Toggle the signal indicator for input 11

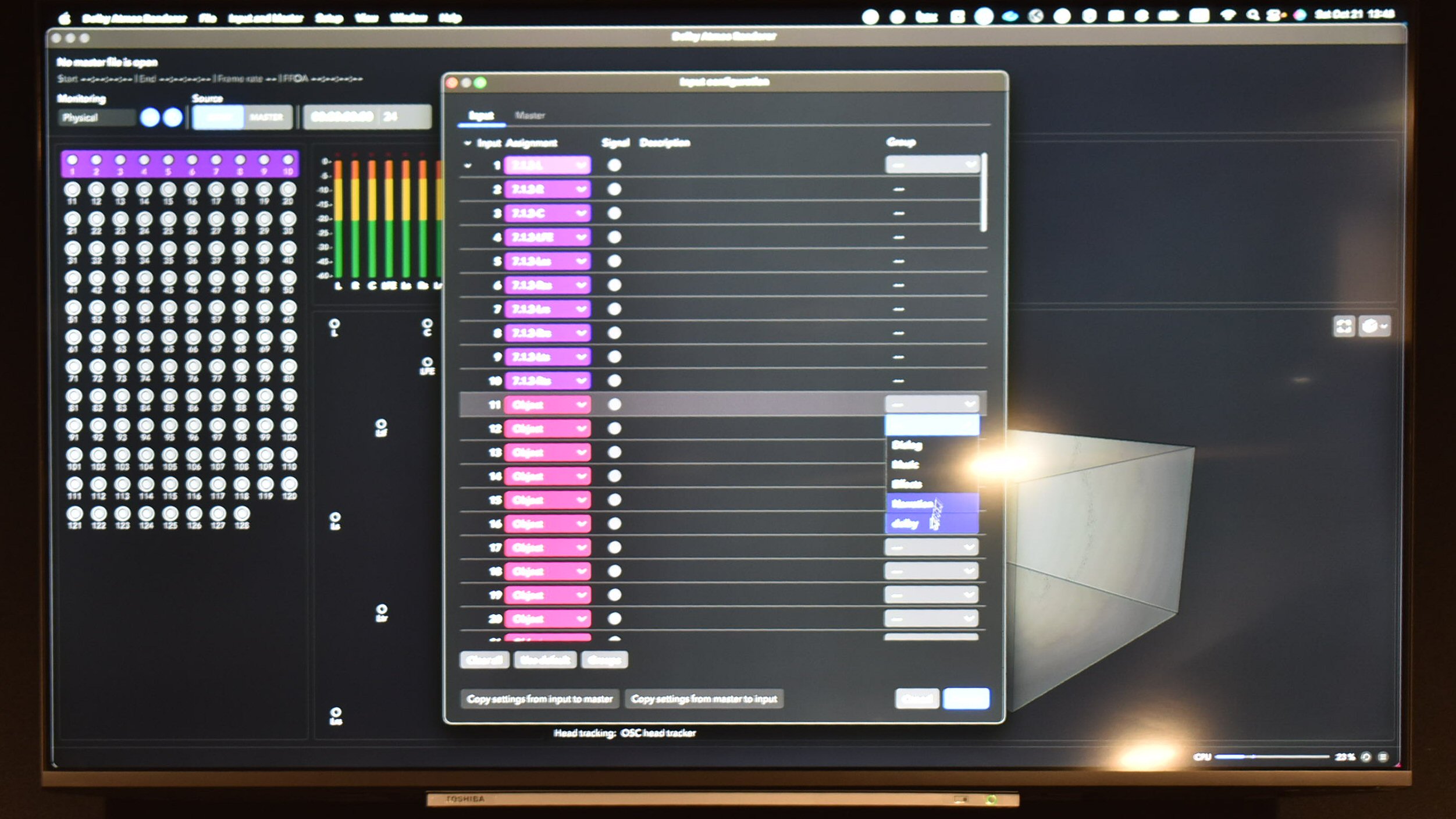coord(614,404)
